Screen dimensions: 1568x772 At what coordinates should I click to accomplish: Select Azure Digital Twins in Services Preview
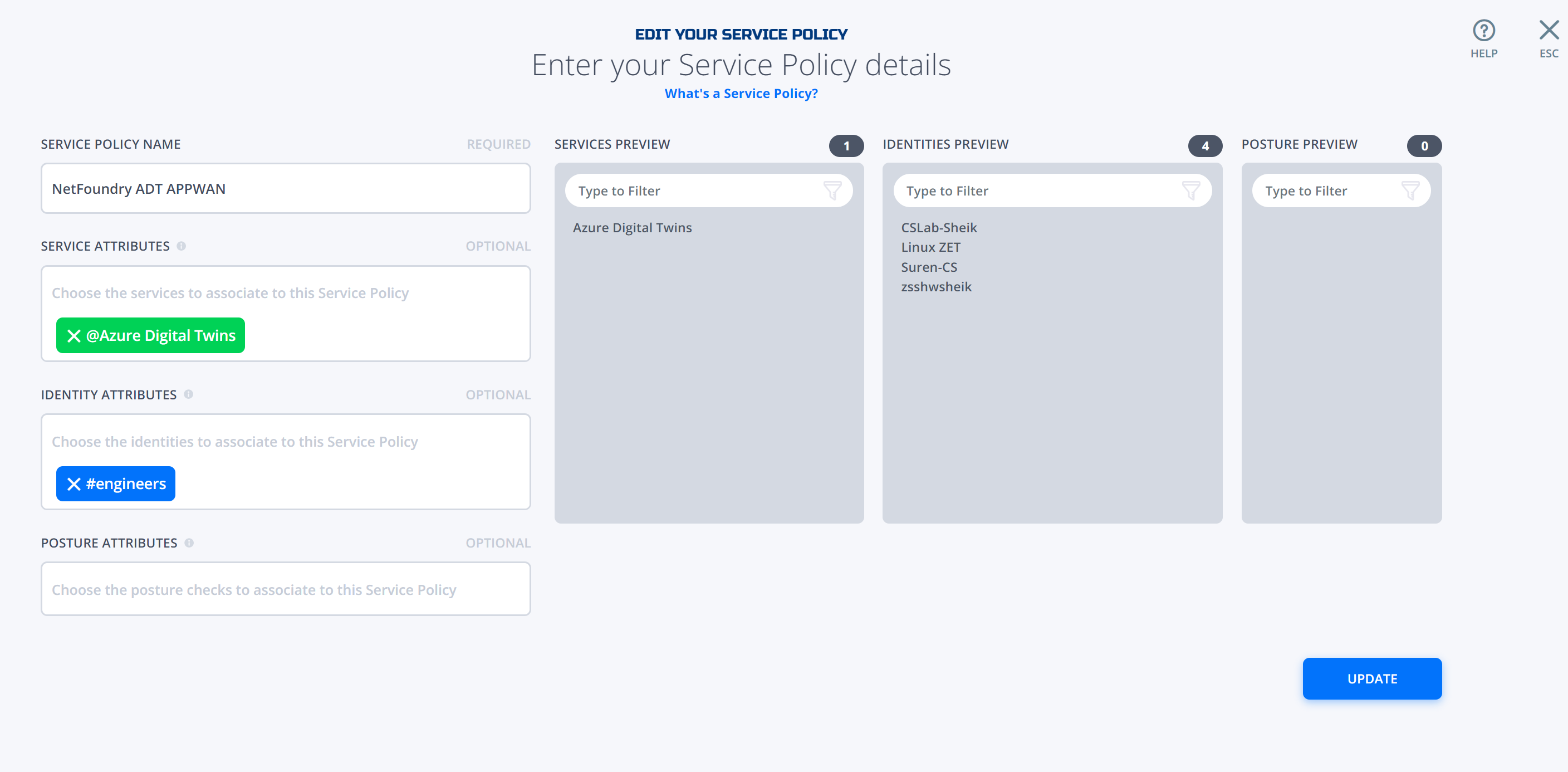tap(632, 228)
